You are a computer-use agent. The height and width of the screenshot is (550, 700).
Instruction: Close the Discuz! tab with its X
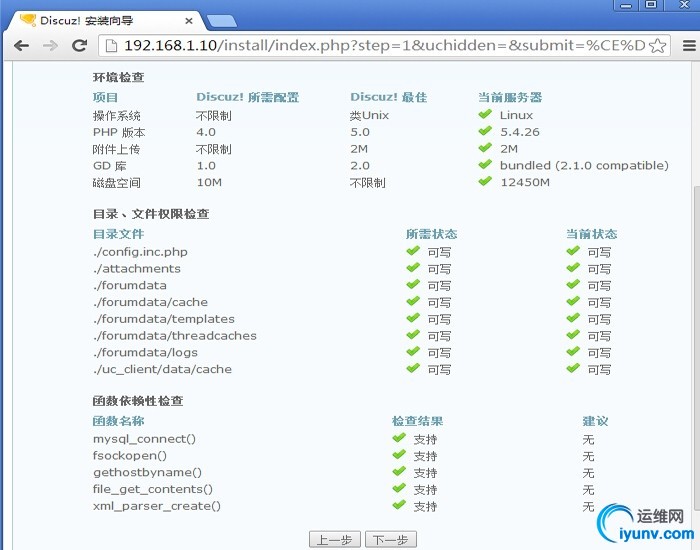pyautogui.click(x=189, y=21)
